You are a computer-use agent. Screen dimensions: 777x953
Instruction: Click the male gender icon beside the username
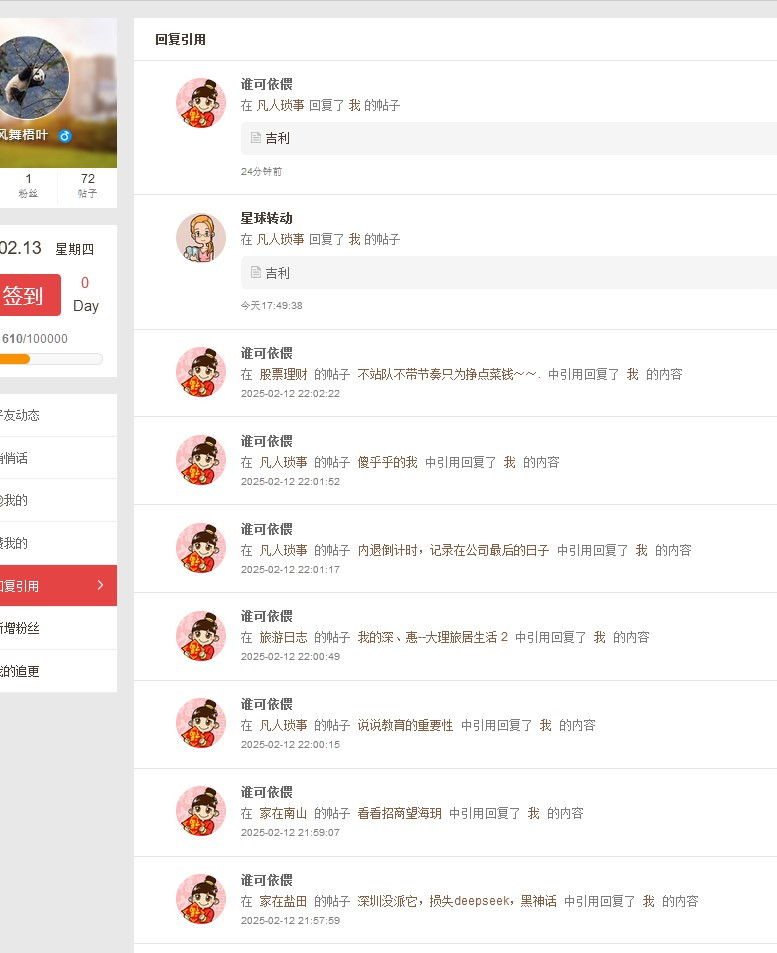coord(65,135)
